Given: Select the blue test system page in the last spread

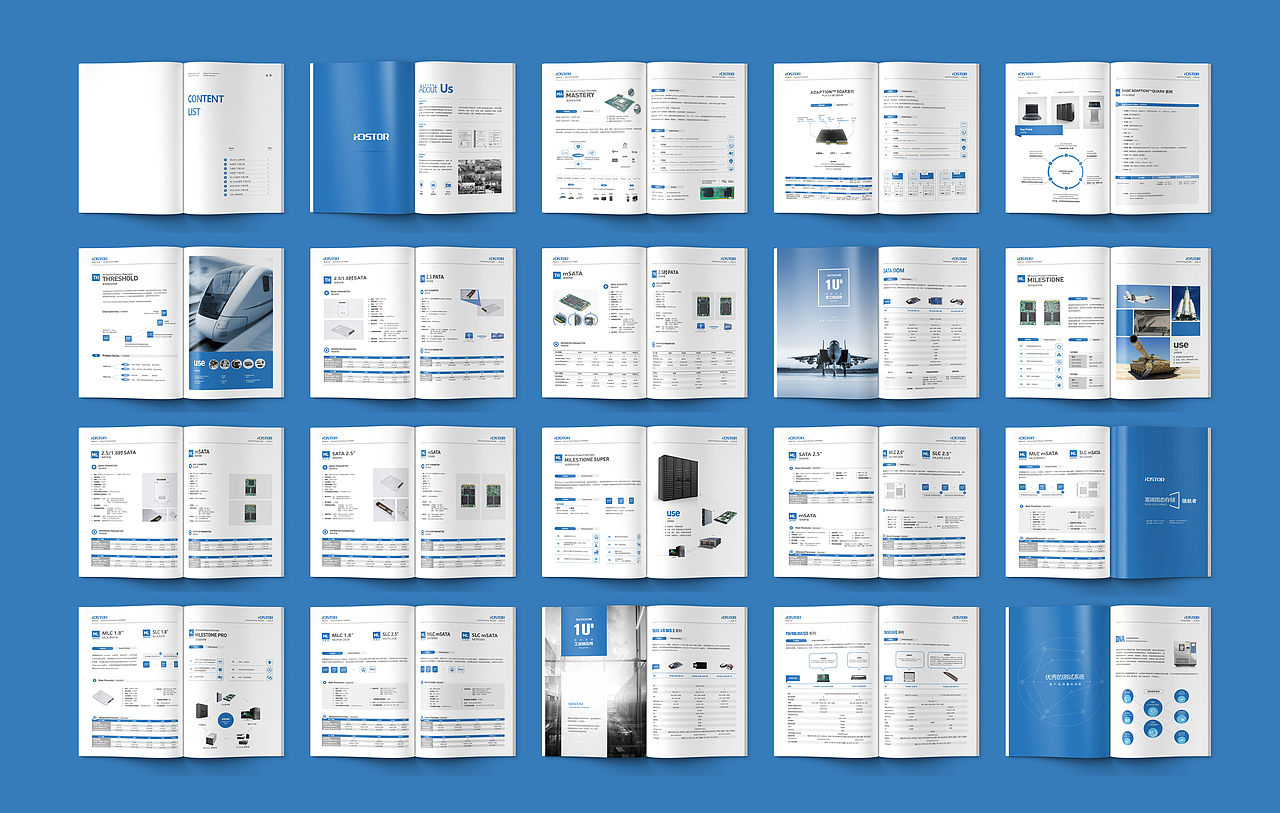Looking at the screenshot, I should (1057, 681).
